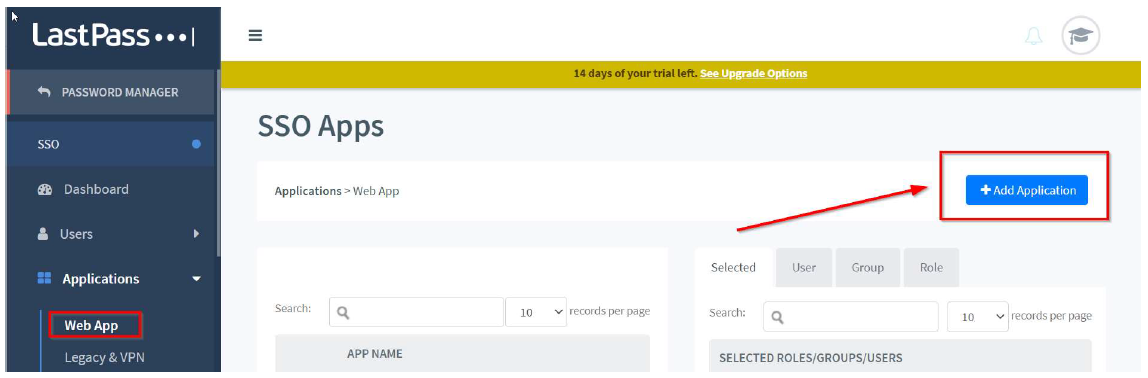This screenshot has width=1148, height=378.
Task: Open records per page dropdown in app list
Action: [536, 312]
